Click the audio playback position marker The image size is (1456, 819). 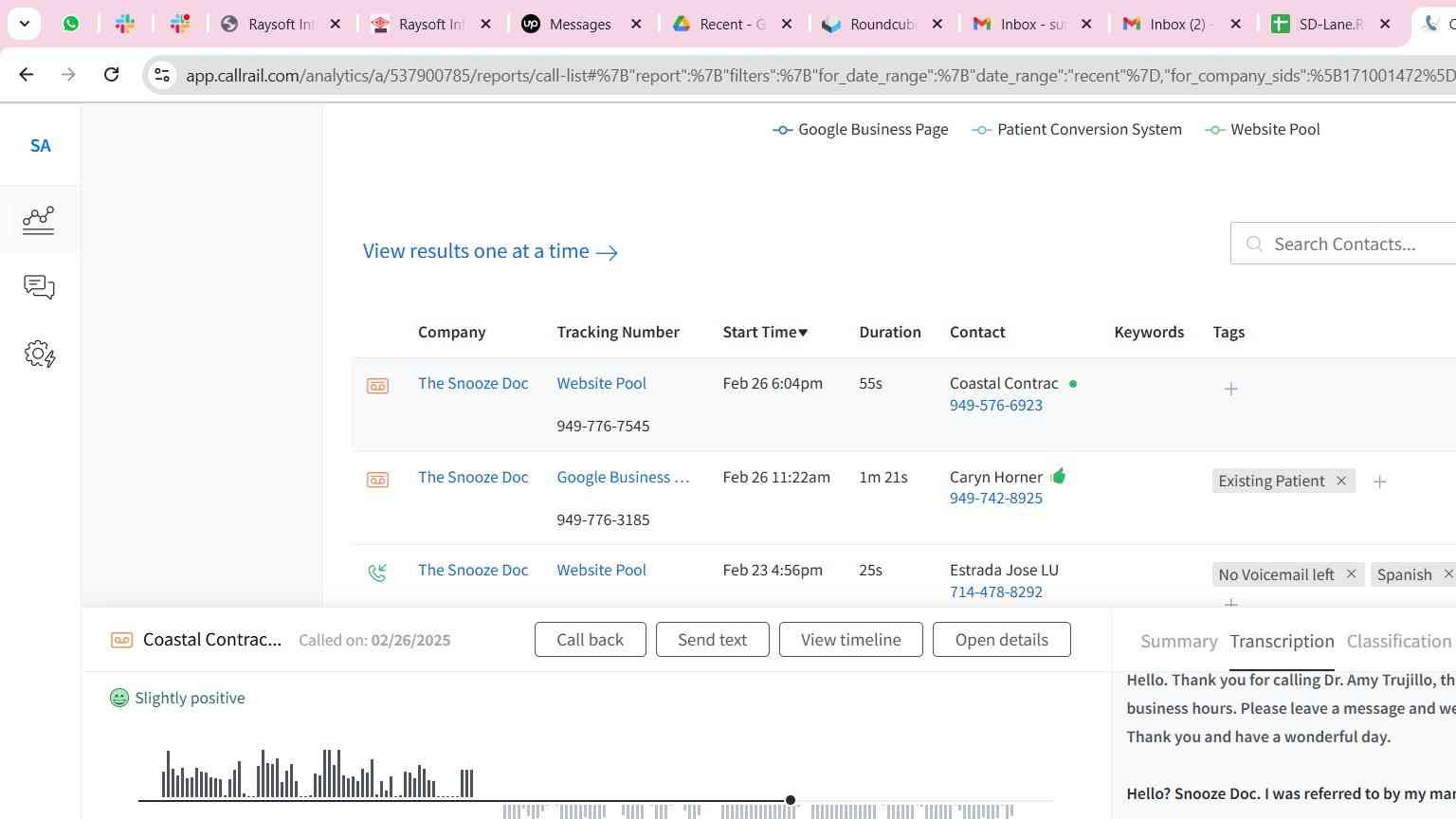791,800
